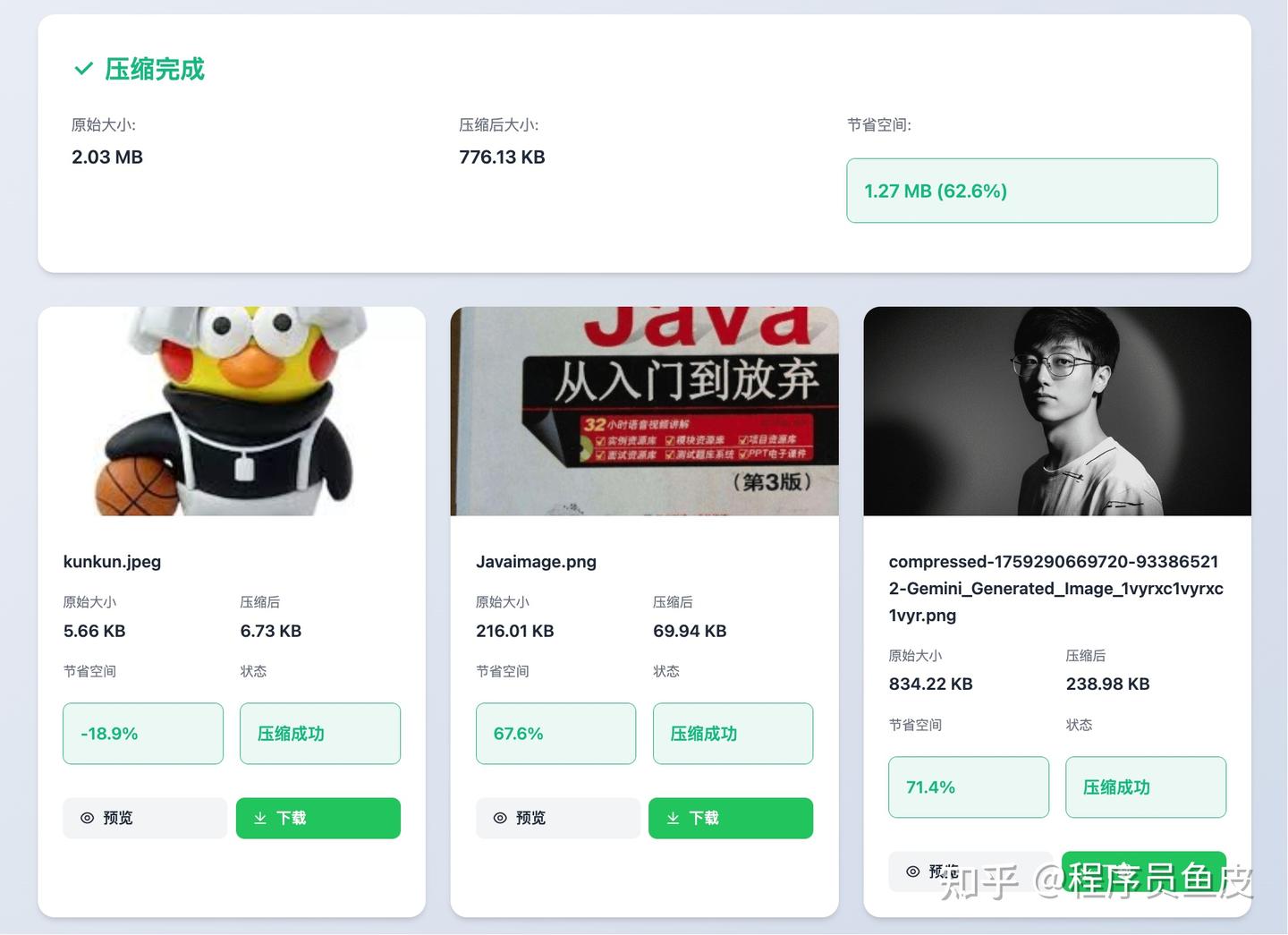Click the download arrow icon for kunkun.jpeg
This screenshot has height=935, width=1288.
tap(260, 818)
